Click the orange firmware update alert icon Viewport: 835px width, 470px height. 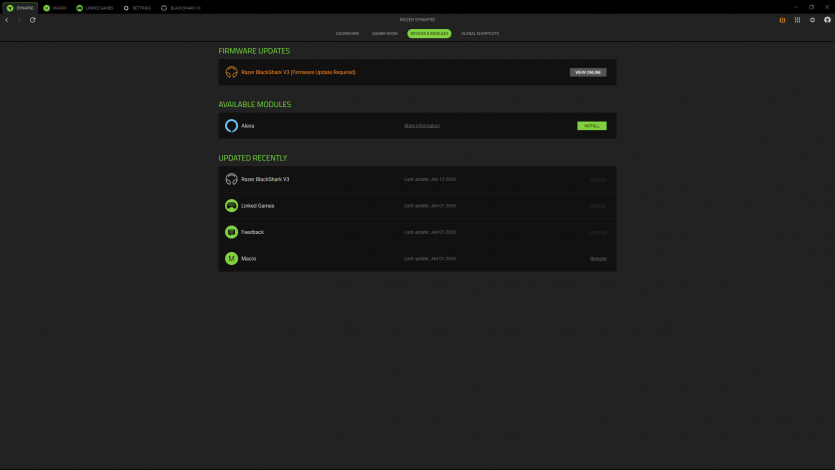point(783,20)
